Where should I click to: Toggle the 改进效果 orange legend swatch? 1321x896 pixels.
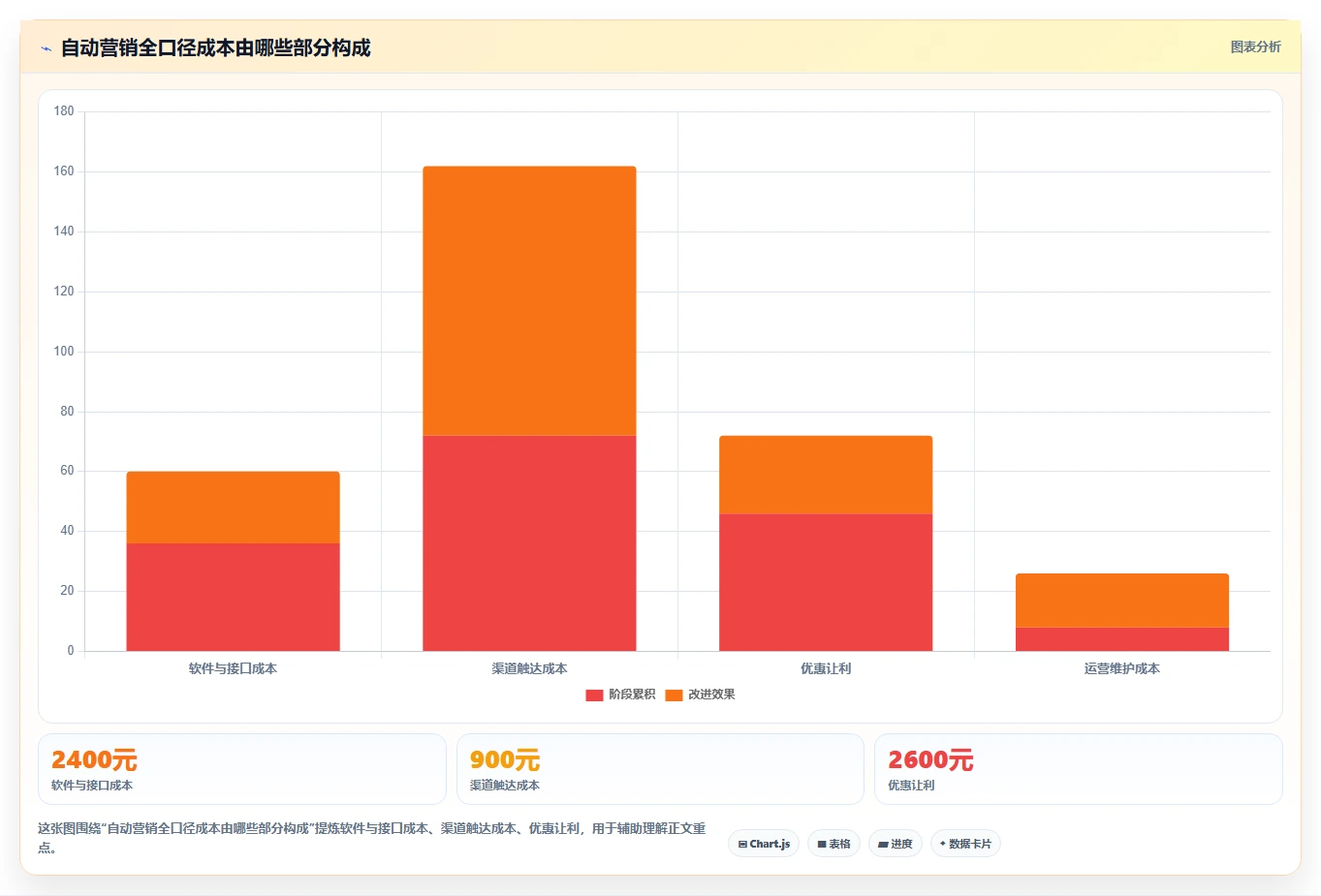[x=674, y=695]
